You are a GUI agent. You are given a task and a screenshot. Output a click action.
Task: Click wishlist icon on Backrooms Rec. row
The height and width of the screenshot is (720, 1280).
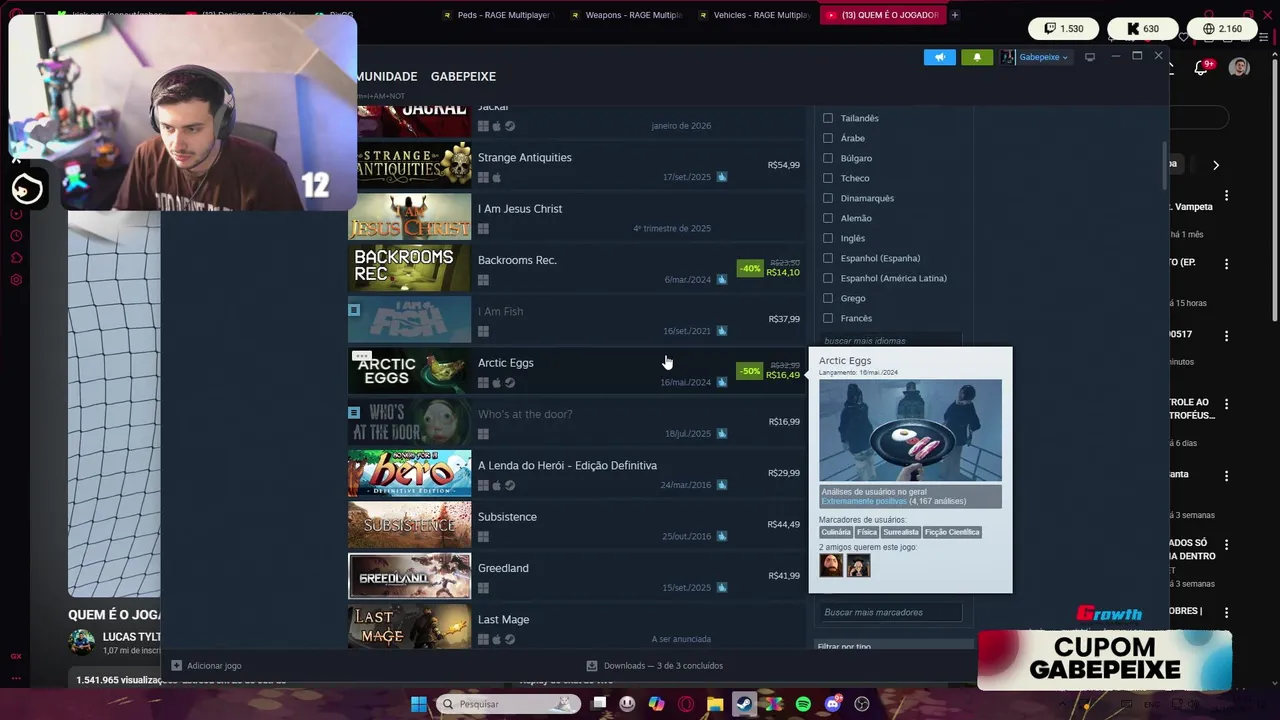(722, 279)
